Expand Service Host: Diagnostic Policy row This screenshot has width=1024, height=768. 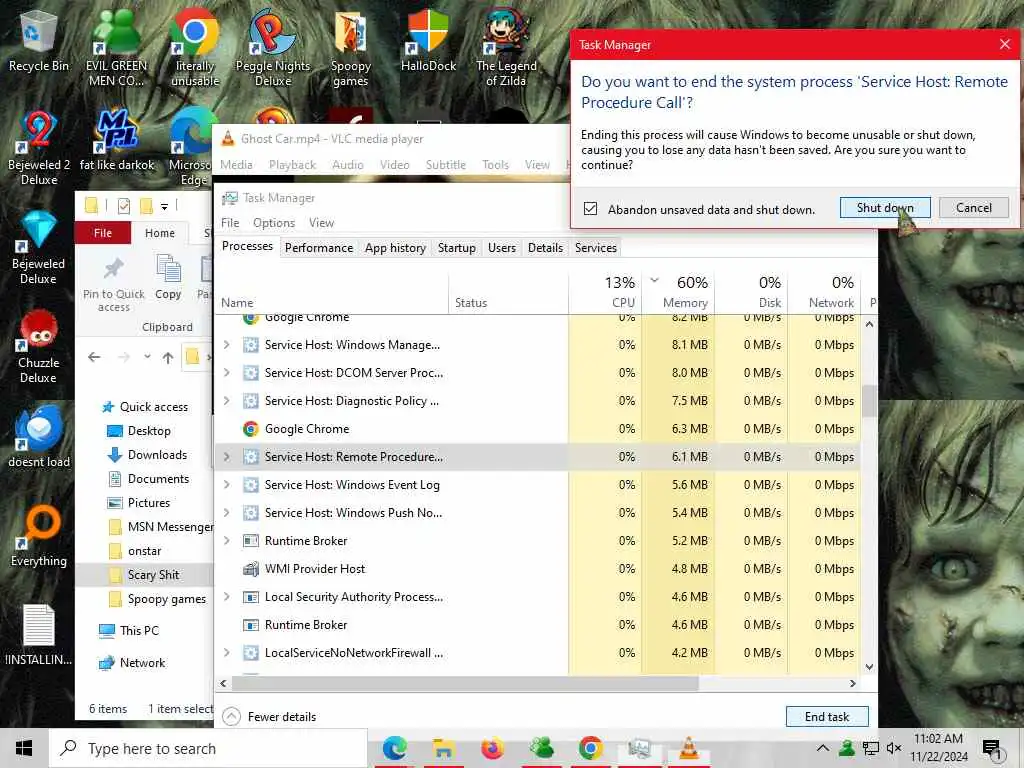tap(227, 401)
